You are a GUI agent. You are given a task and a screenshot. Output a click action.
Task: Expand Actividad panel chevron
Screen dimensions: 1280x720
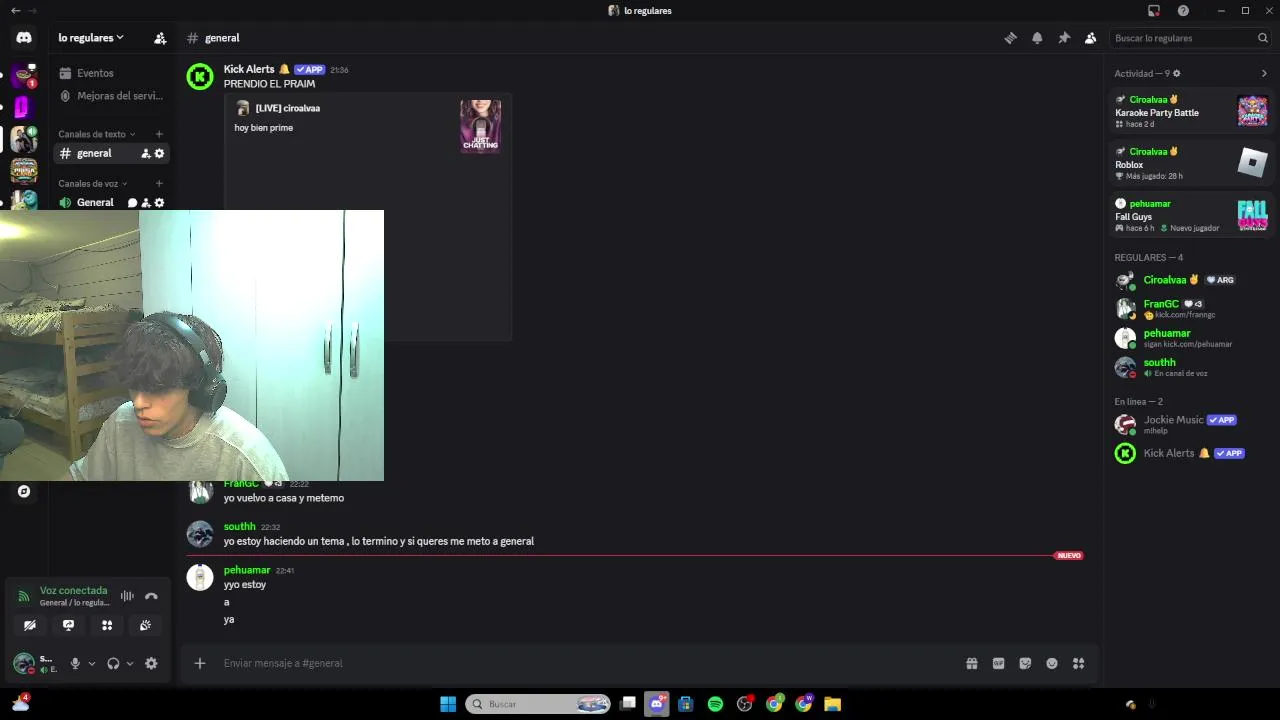(x=1264, y=73)
